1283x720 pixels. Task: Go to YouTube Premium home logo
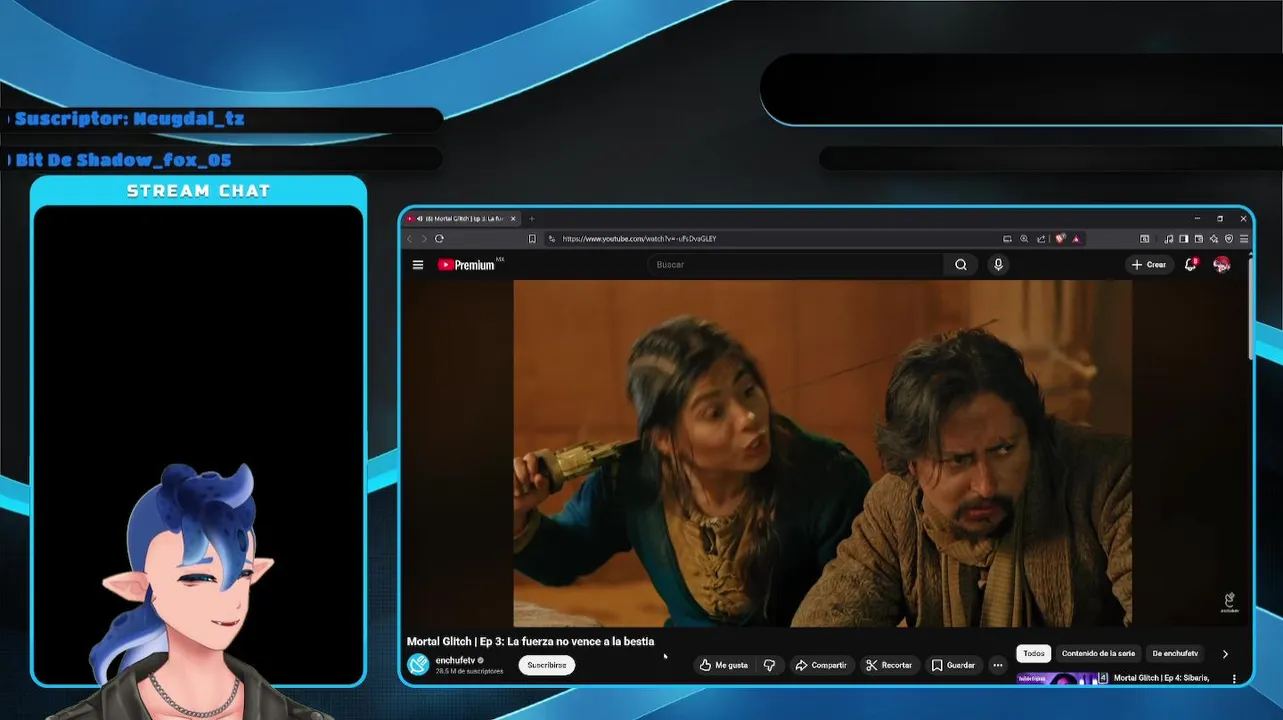[467, 265]
